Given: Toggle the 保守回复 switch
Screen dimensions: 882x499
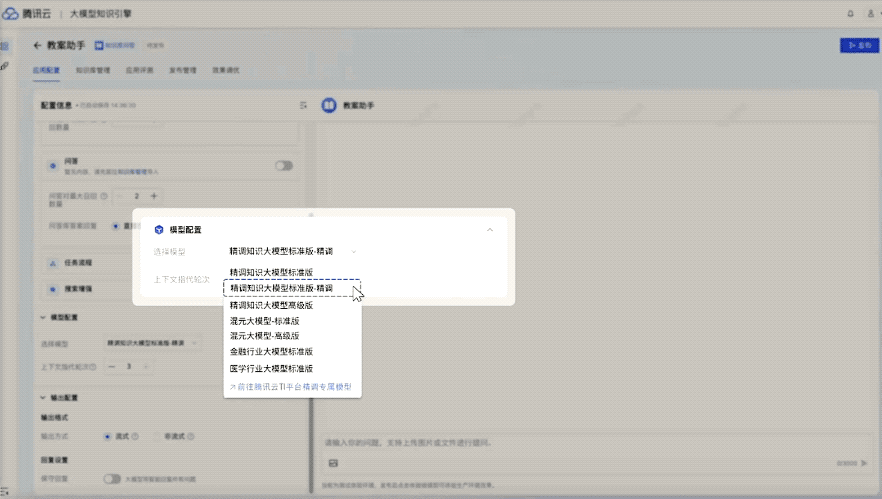Looking at the screenshot, I should point(112,479).
